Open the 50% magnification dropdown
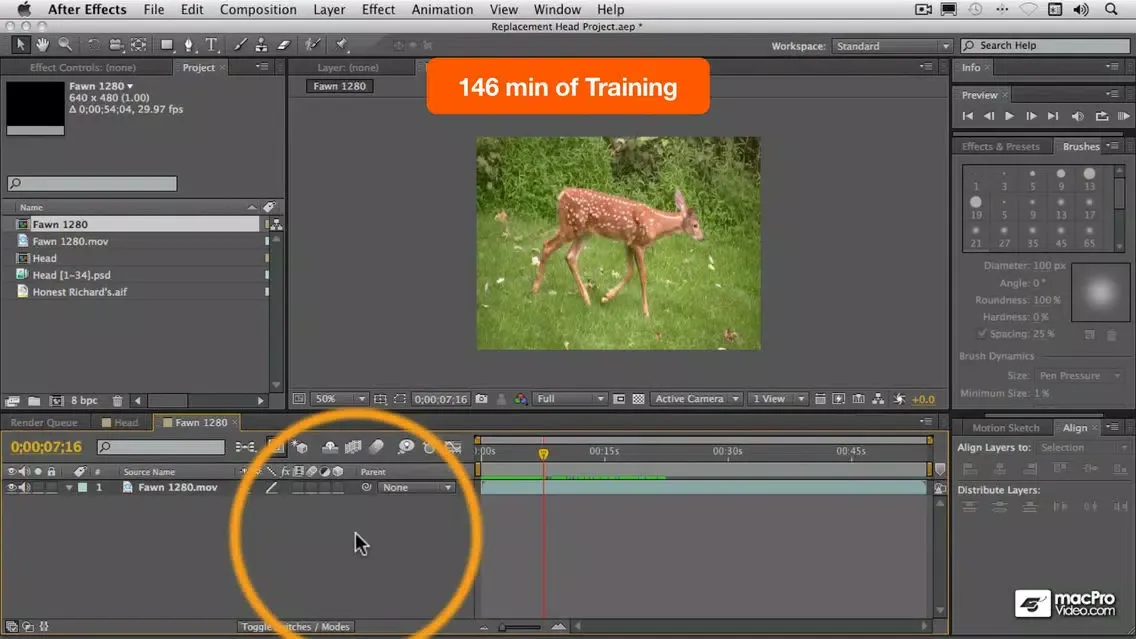This screenshot has width=1136, height=639. tap(339, 399)
